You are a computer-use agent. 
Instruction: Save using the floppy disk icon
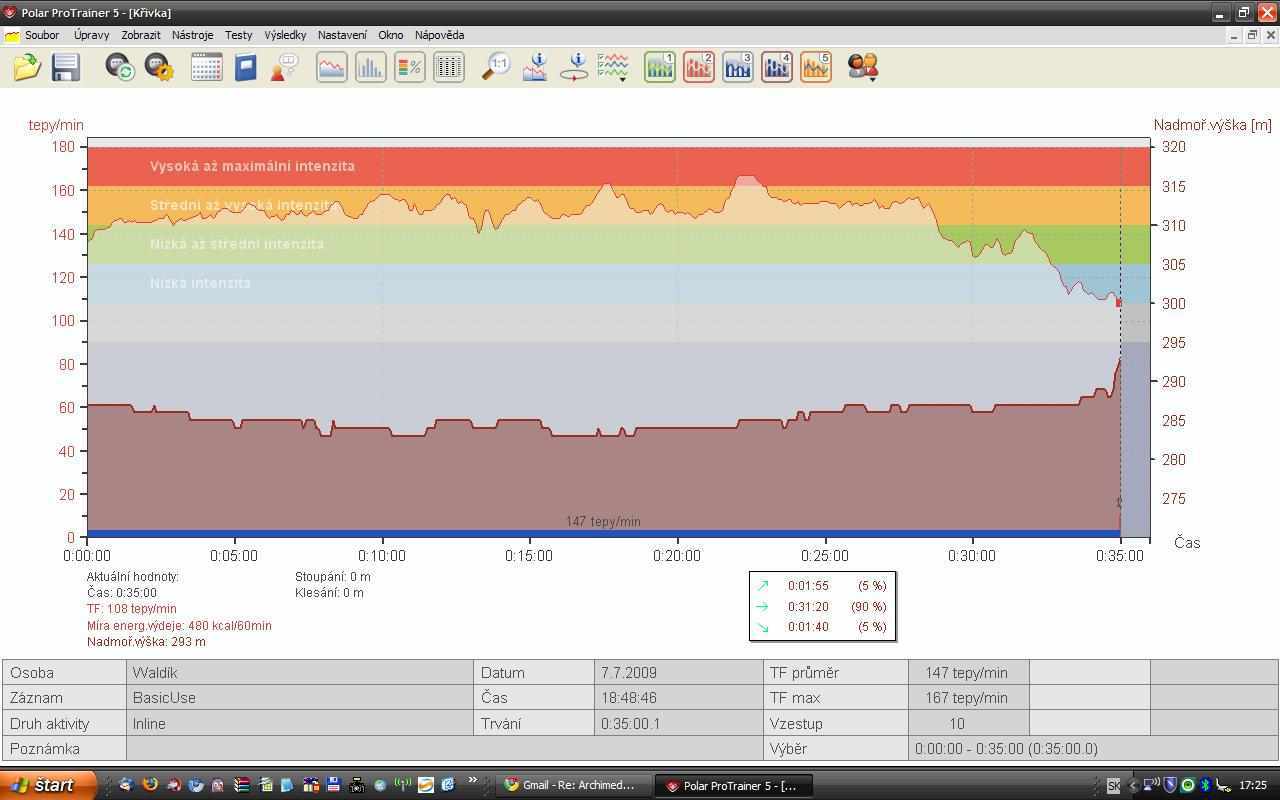click(66, 67)
